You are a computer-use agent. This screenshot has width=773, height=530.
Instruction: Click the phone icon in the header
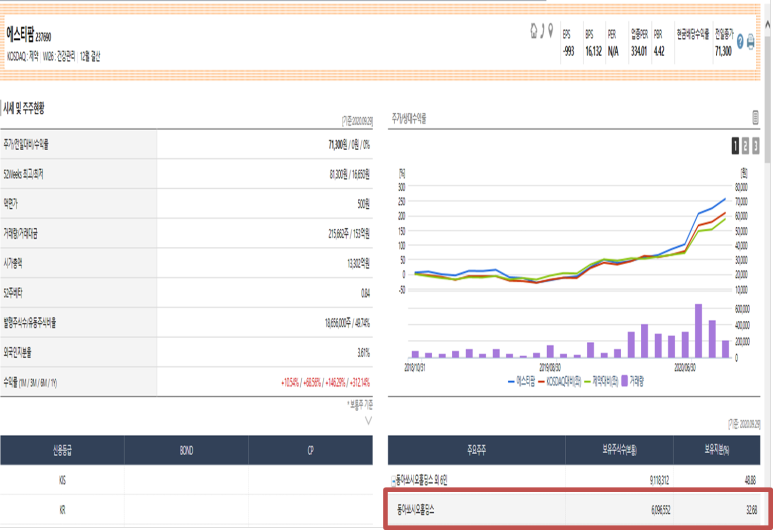click(542, 31)
